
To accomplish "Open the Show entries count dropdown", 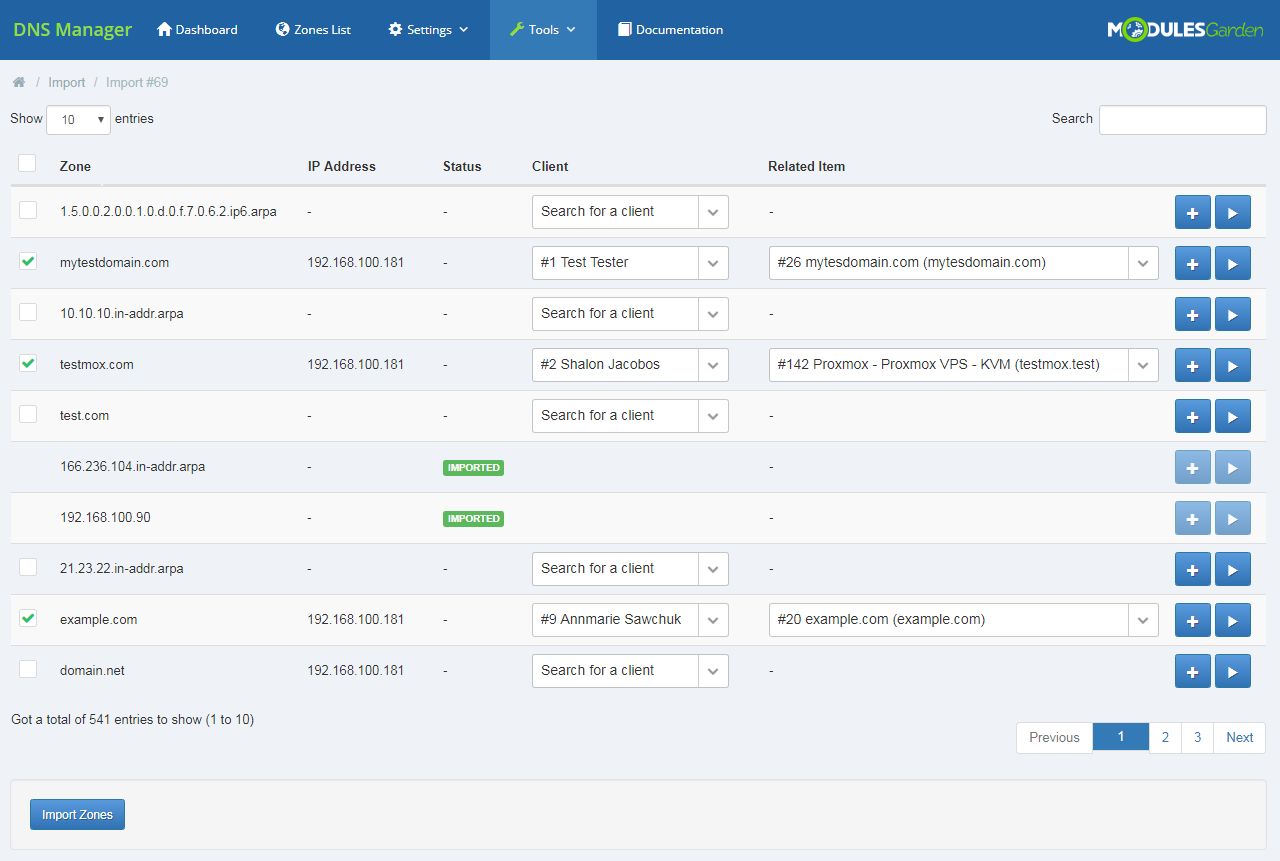I will pos(78,120).
